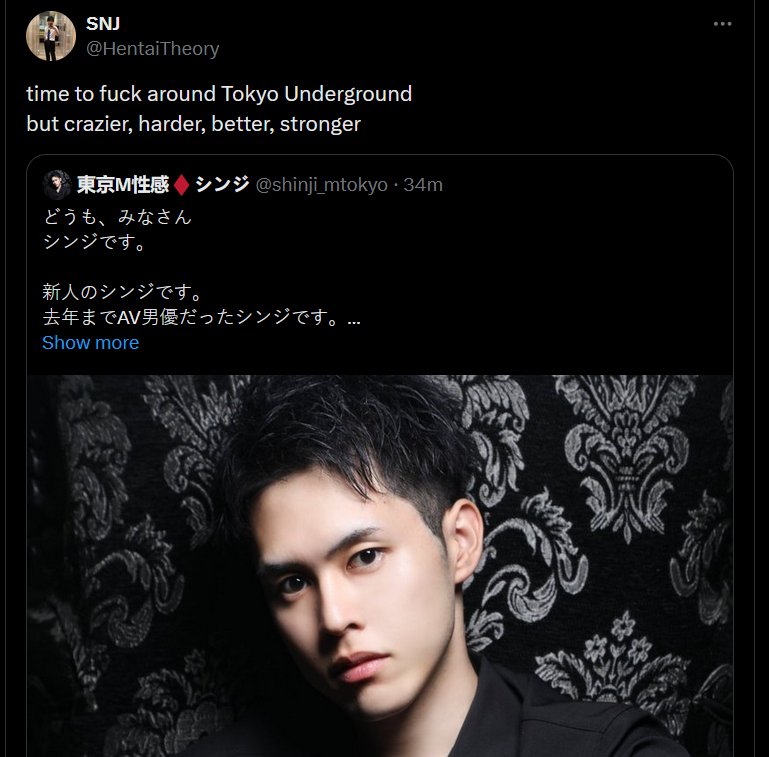Visit the @shinji_mtokyo handle
Screen dimensions: 769x757
(x=322, y=185)
